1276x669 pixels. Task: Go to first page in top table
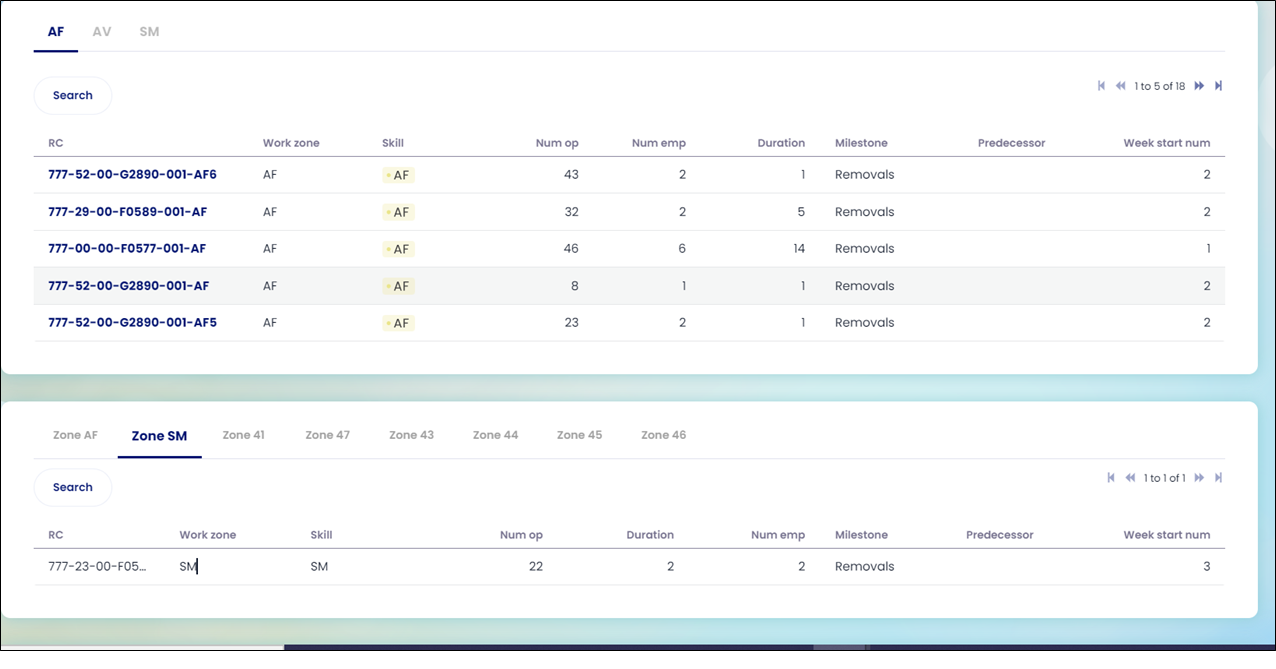coord(1101,86)
